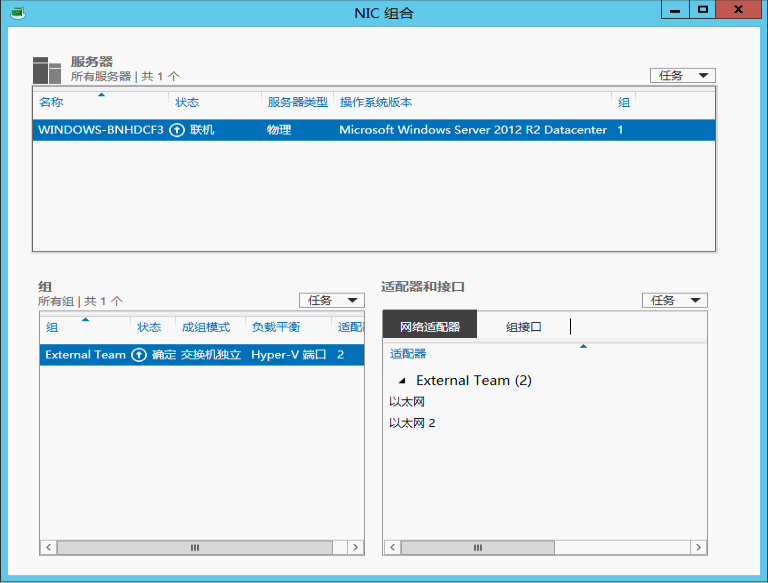The image size is (768, 583).
Task: Open the 任务 dropdown in 服务器 section
Action: pos(683,75)
